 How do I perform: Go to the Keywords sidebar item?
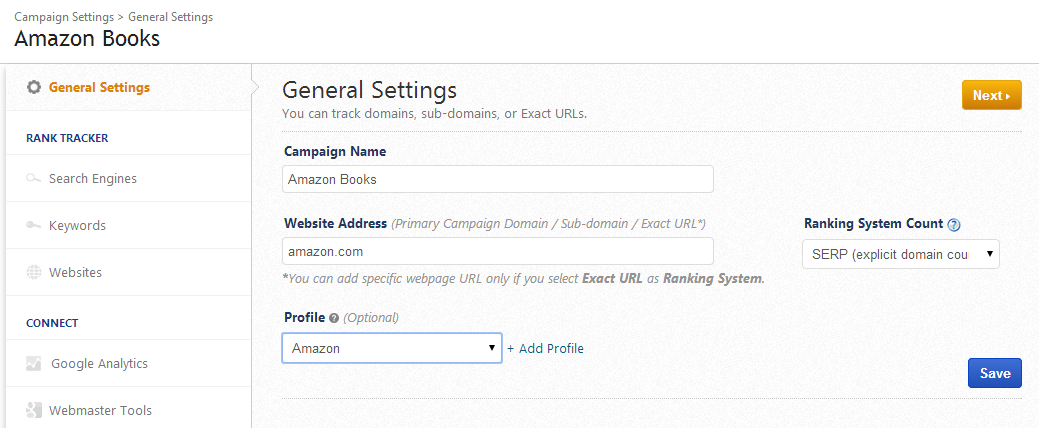77,226
